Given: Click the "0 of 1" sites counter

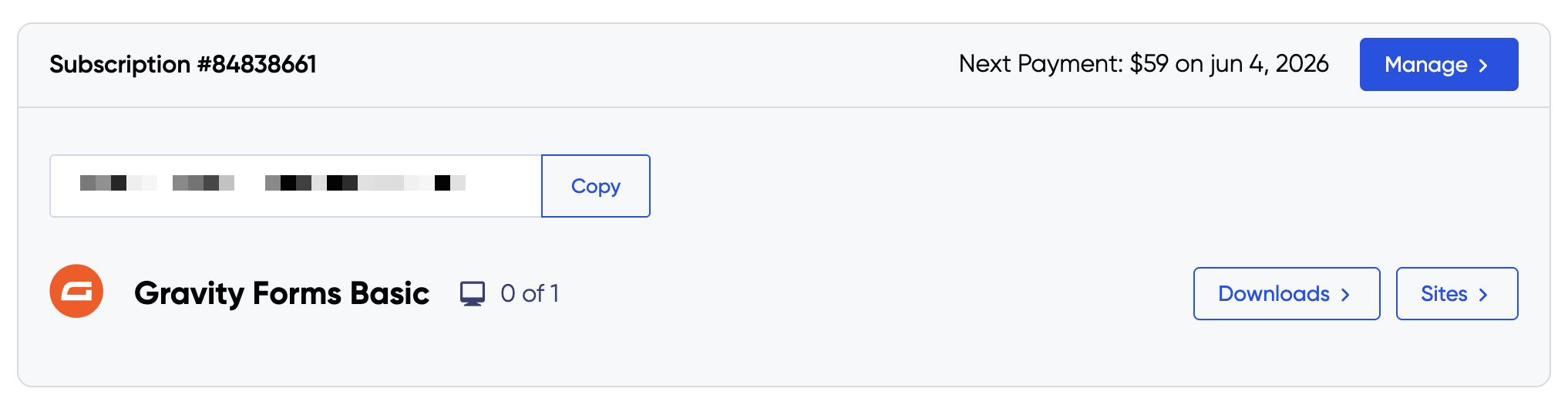Looking at the screenshot, I should pyautogui.click(x=530, y=294).
